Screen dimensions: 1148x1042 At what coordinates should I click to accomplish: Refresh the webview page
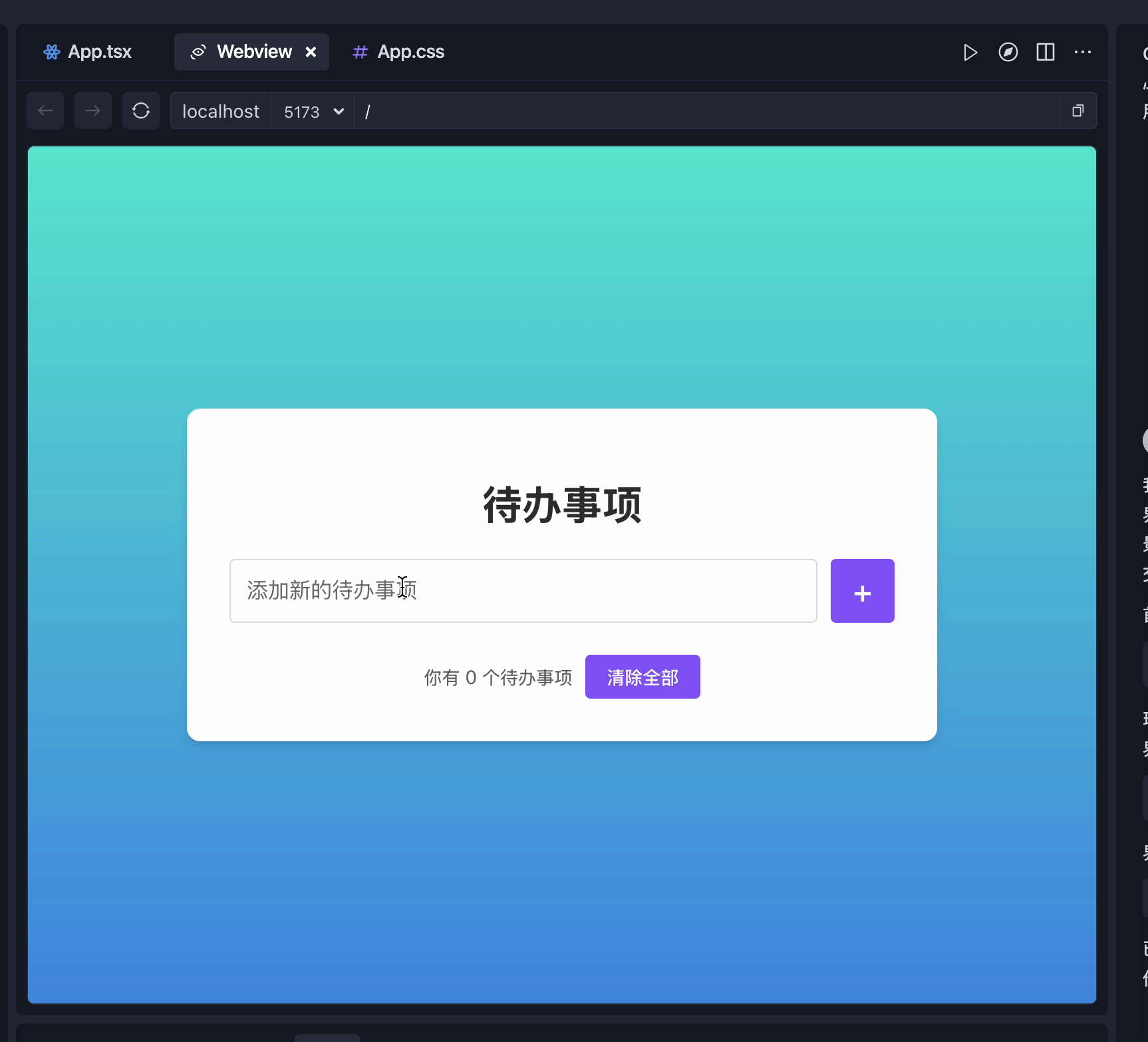[141, 110]
